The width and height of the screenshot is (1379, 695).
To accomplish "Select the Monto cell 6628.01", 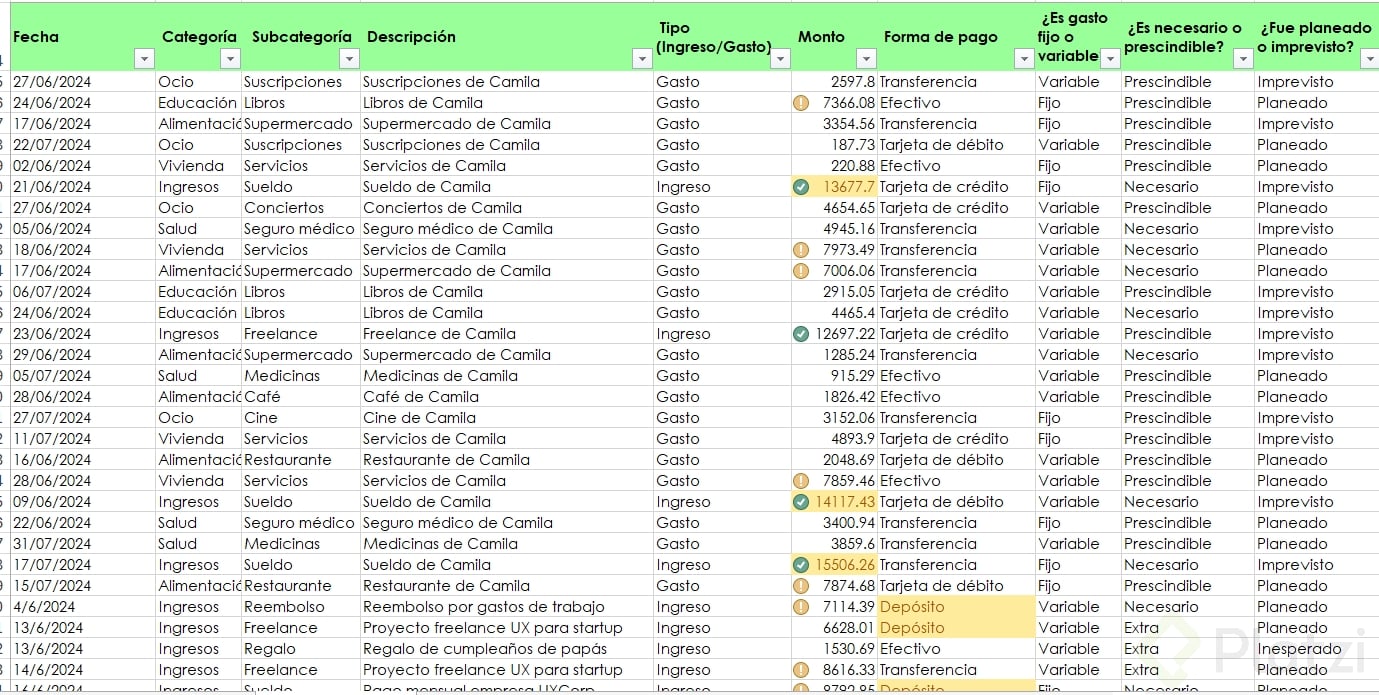I will 834,628.
